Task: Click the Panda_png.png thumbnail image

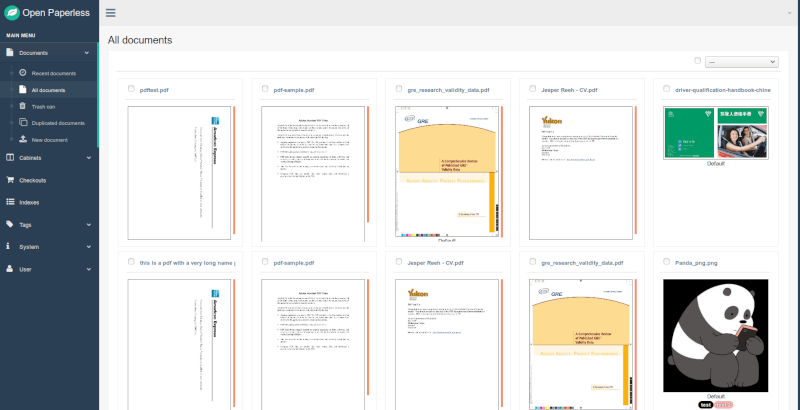Action: (x=715, y=334)
